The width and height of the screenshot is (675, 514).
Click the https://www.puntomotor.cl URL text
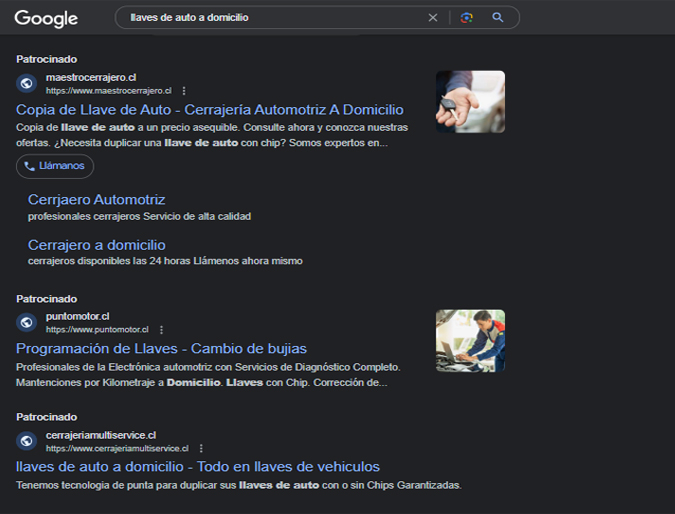coord(97,330)
